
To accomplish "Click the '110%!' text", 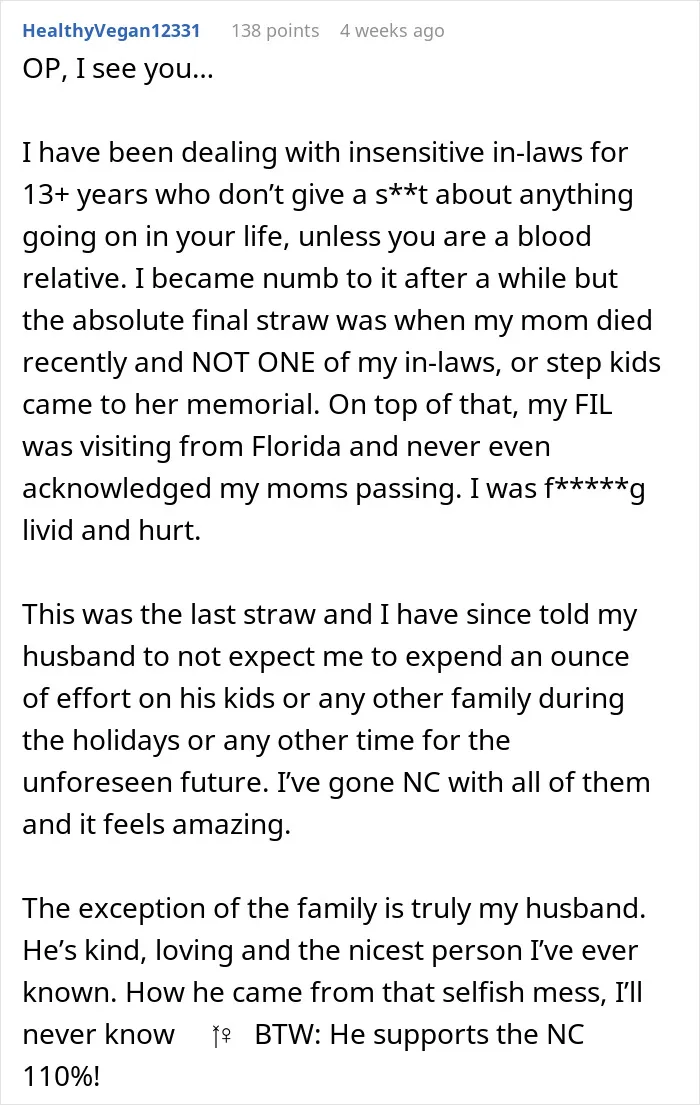I will [x=61, y=1076].
